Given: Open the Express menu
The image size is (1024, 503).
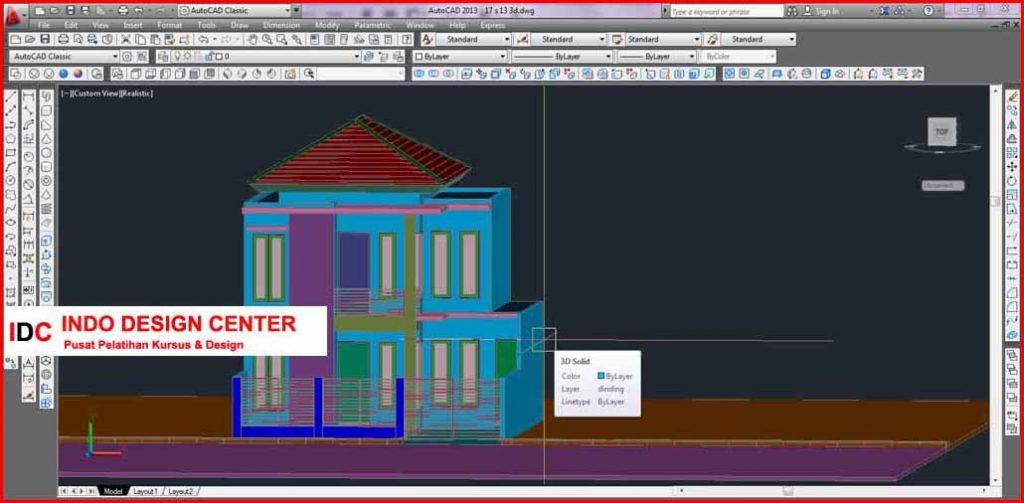Looking at the screenshot, I should 492,25.
